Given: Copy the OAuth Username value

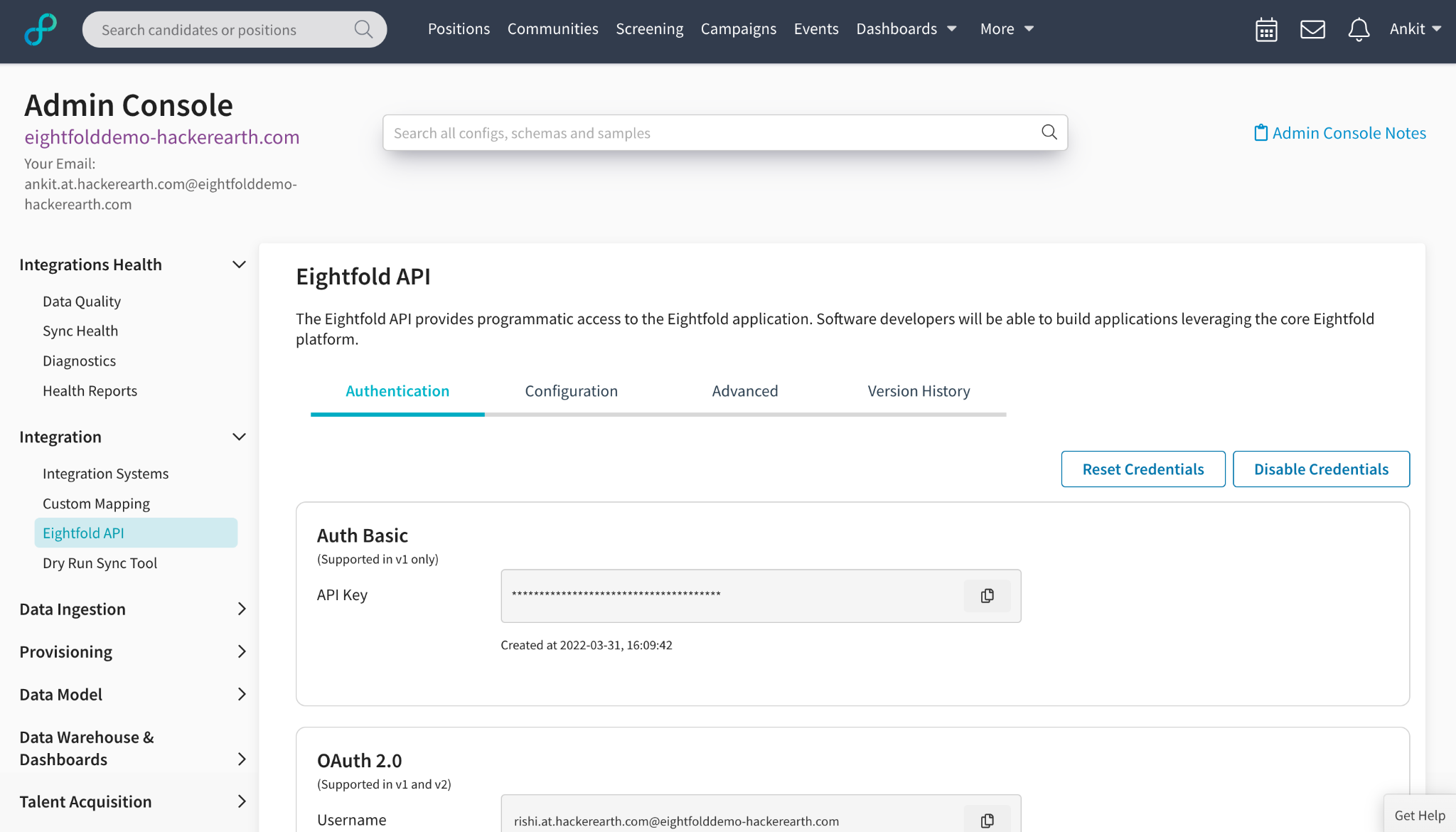Looking at the screenshot, I should [x=987, y=821].
